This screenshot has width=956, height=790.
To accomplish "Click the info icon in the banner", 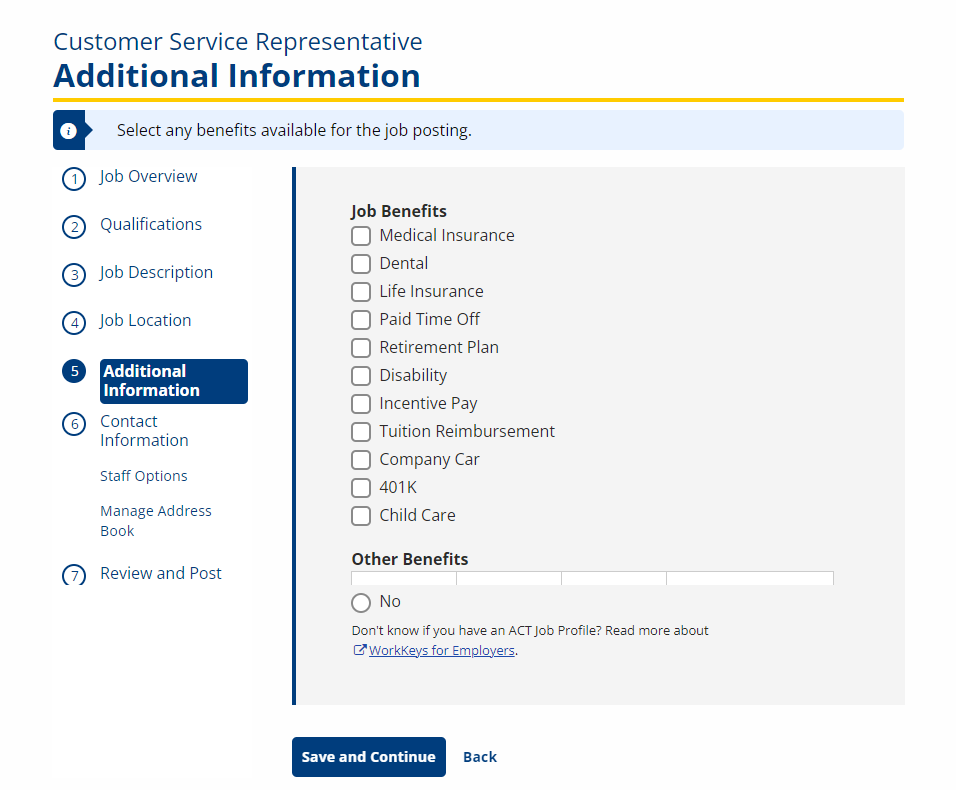I will tap(69, 130).
